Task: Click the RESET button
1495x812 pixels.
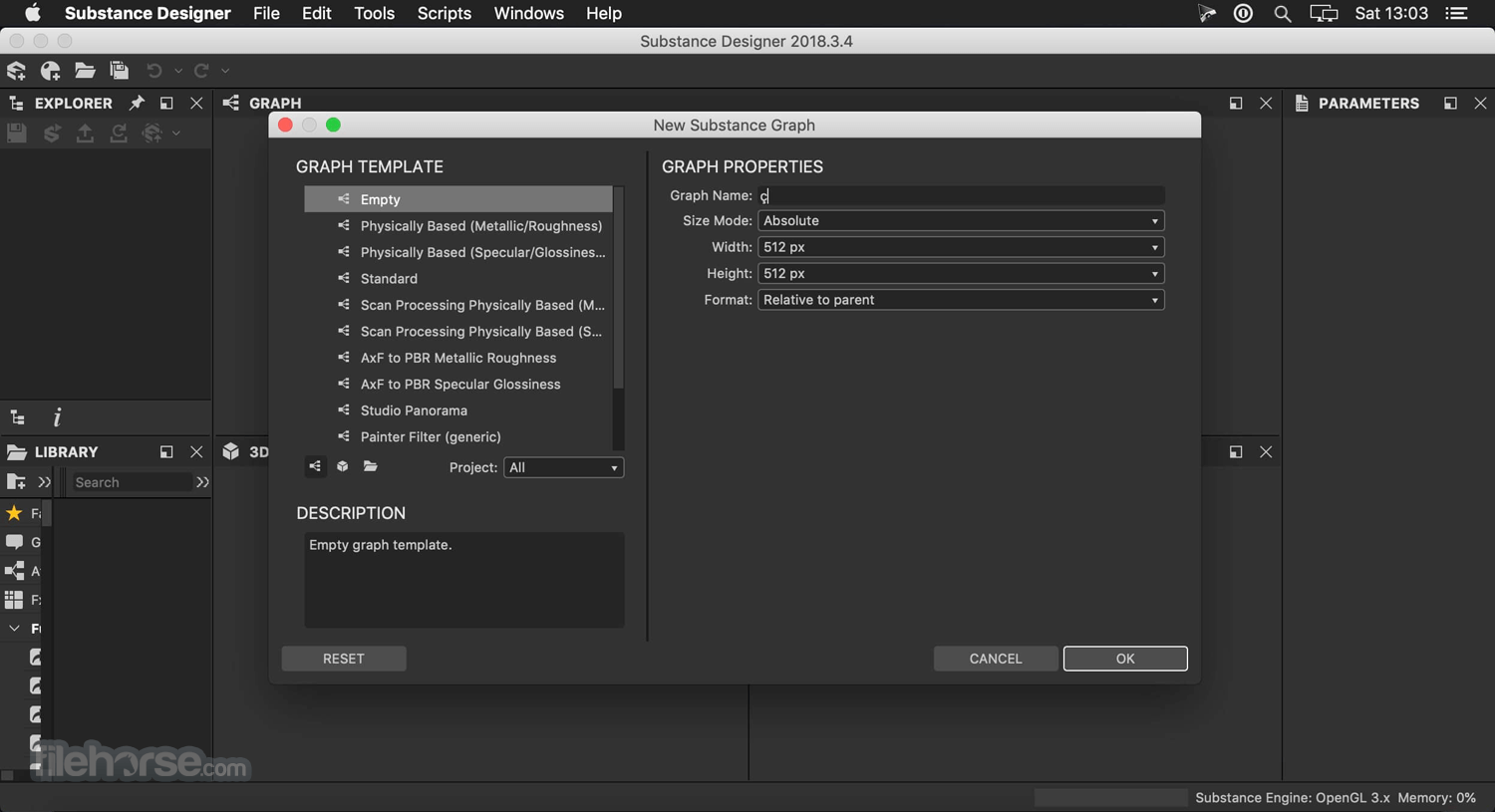Action: point(344,659)
